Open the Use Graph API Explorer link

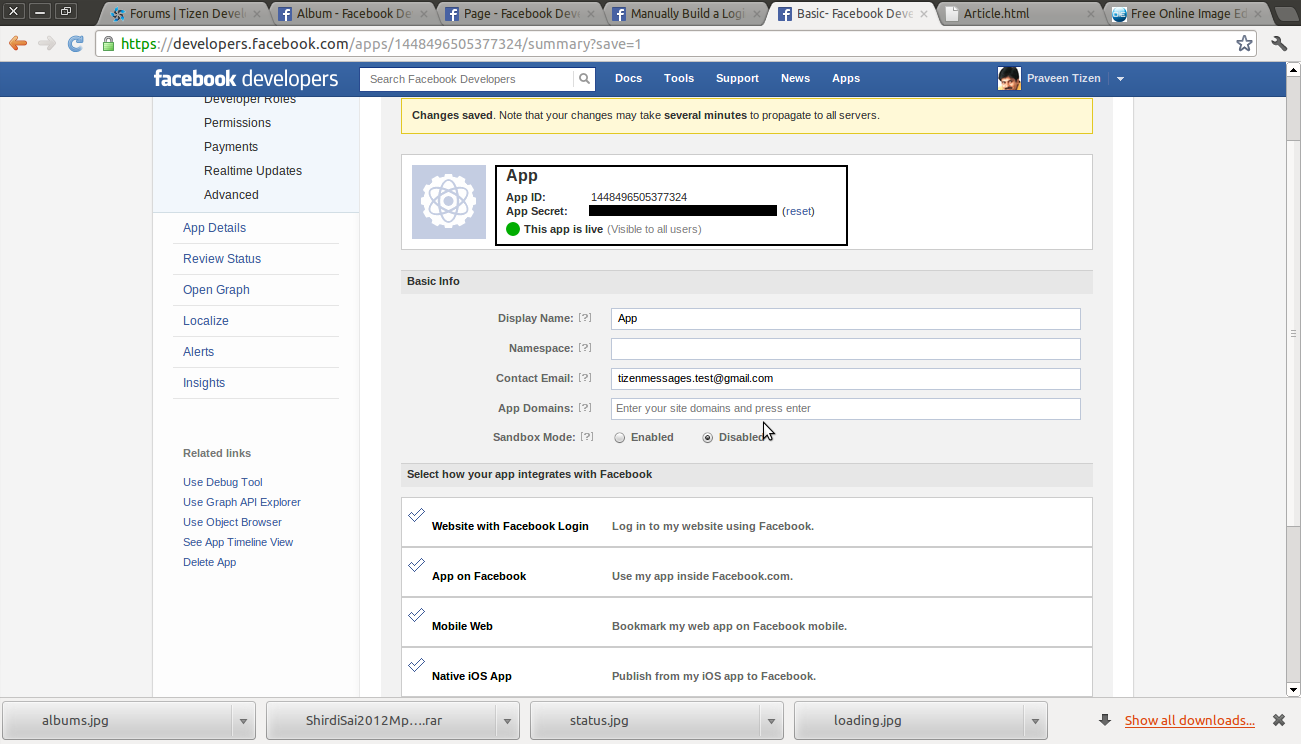241,502
